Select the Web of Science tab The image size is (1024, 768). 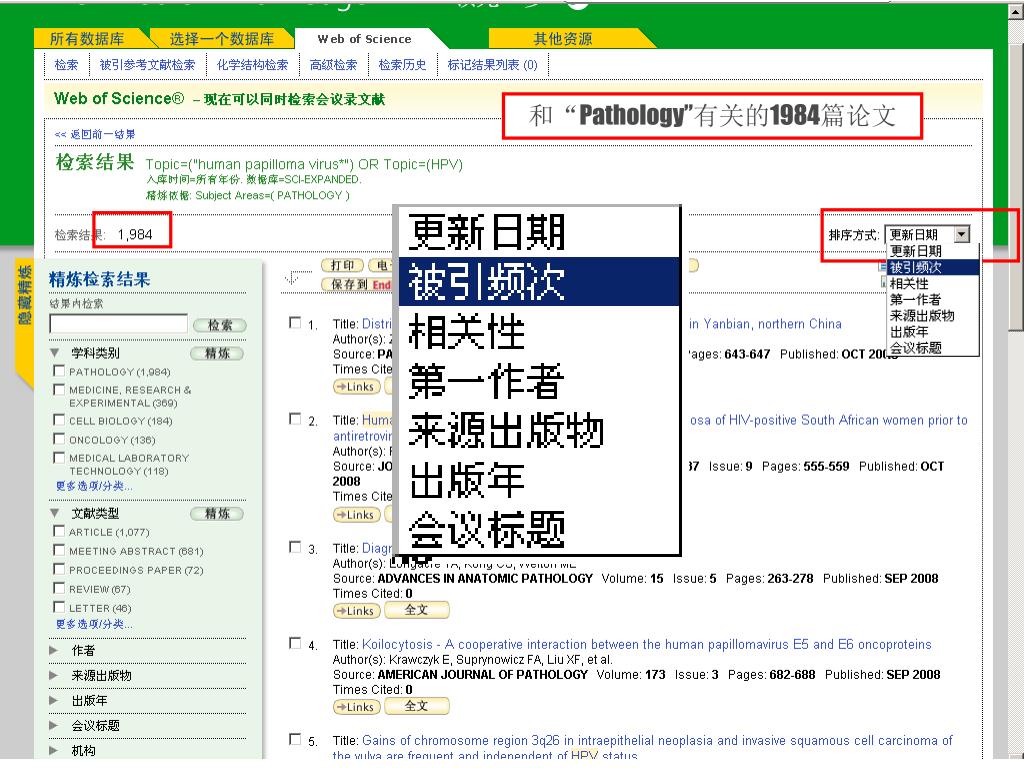(x=364, y=39)
